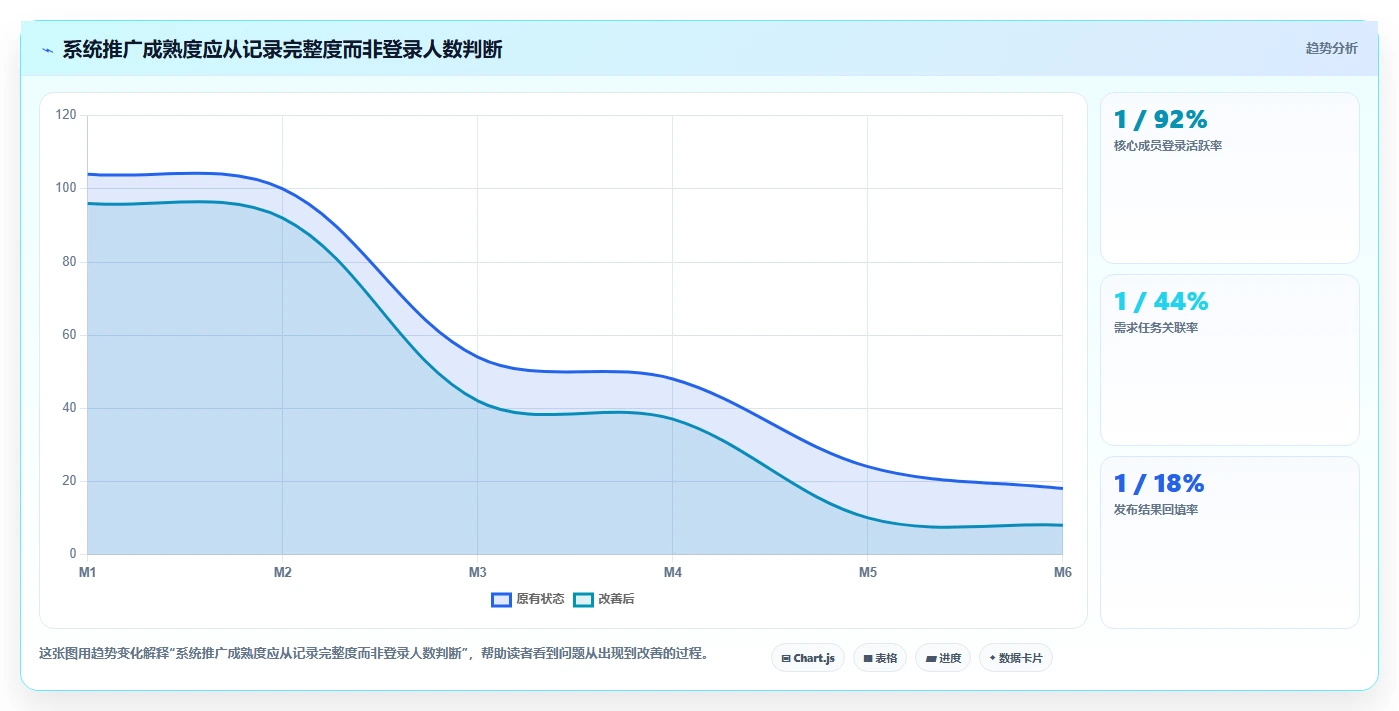Select the 表格 tag chip

coord(880,658)
